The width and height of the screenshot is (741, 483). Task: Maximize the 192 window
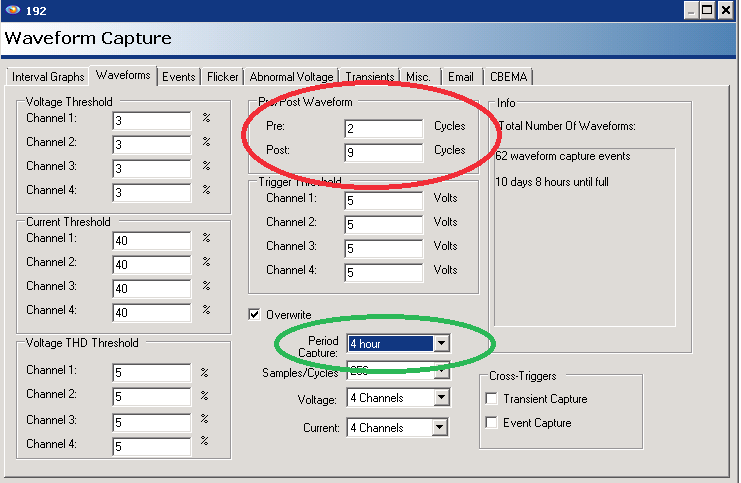coord(707,10)
